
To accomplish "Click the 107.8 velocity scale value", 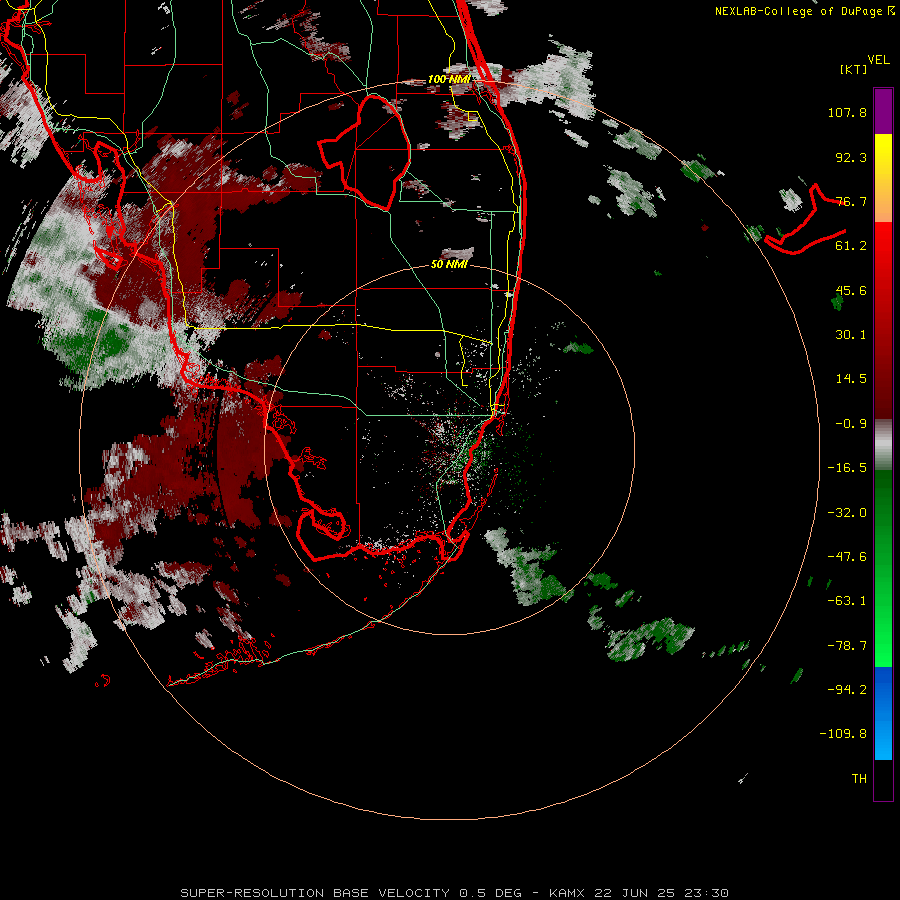I will coord(847,112).
